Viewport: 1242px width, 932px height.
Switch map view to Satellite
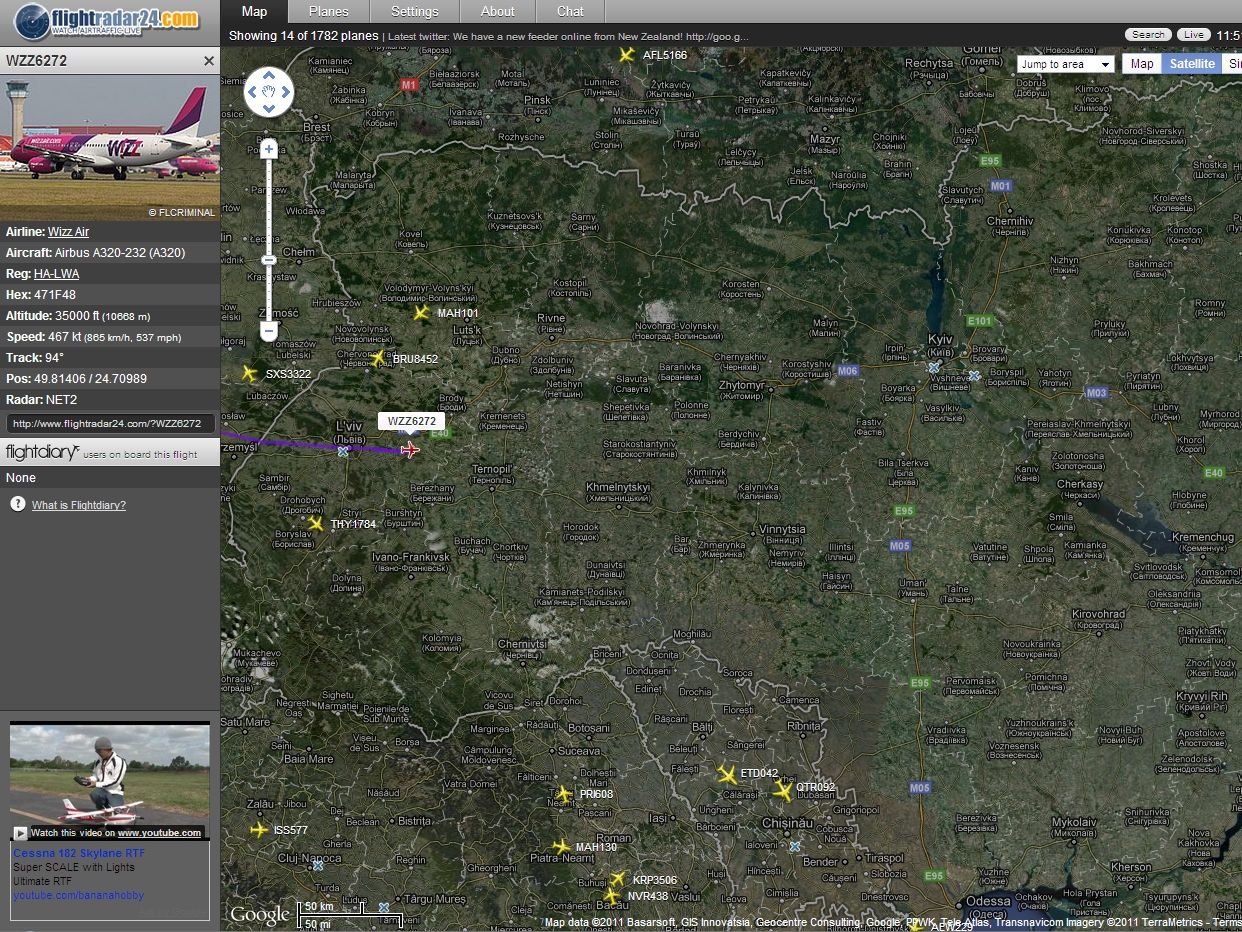(1192, 64)
